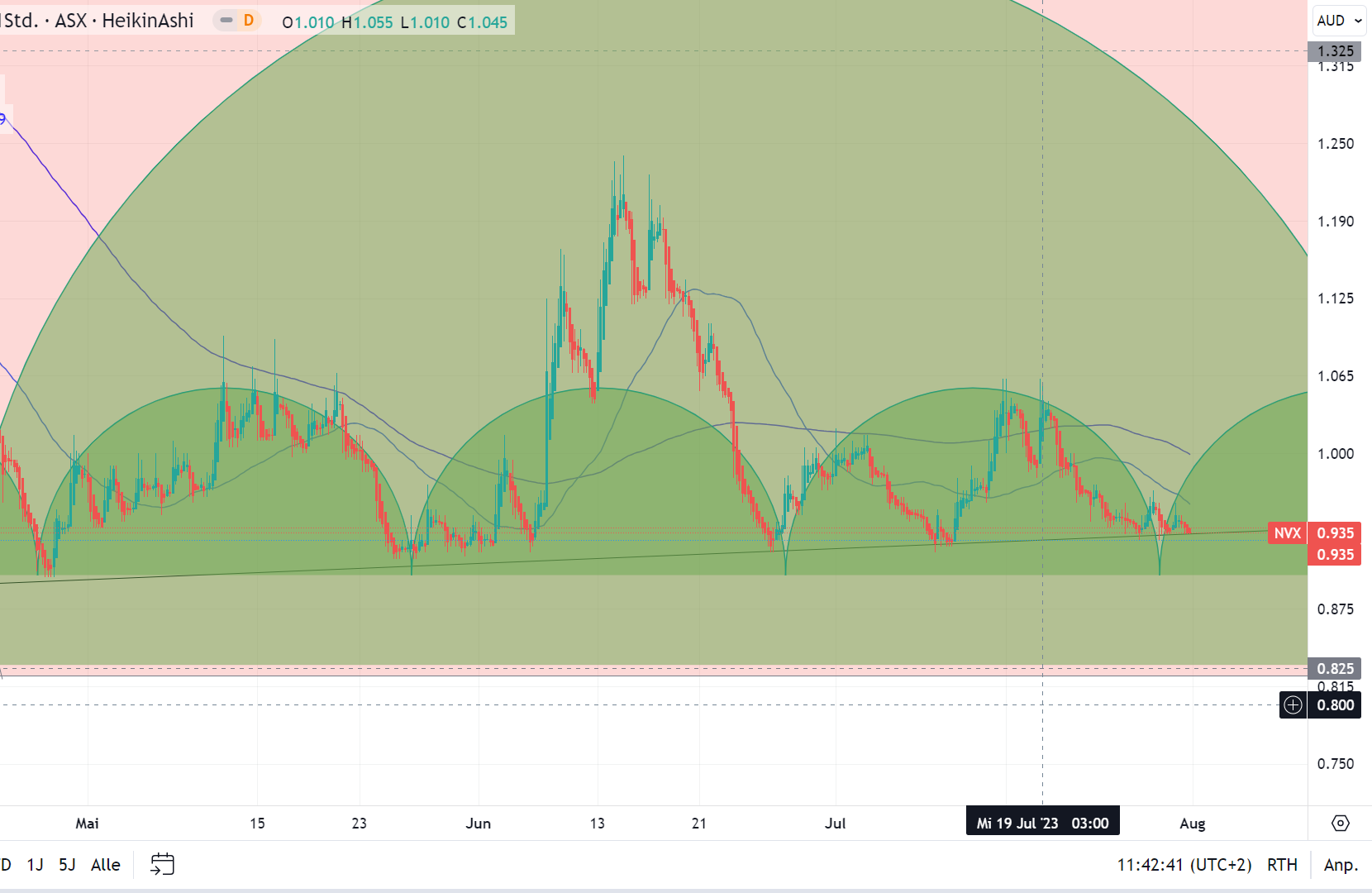Screen dimensions: 1372x893
Task: Click the orange D delayed-data badge
Action: (249, 21)
